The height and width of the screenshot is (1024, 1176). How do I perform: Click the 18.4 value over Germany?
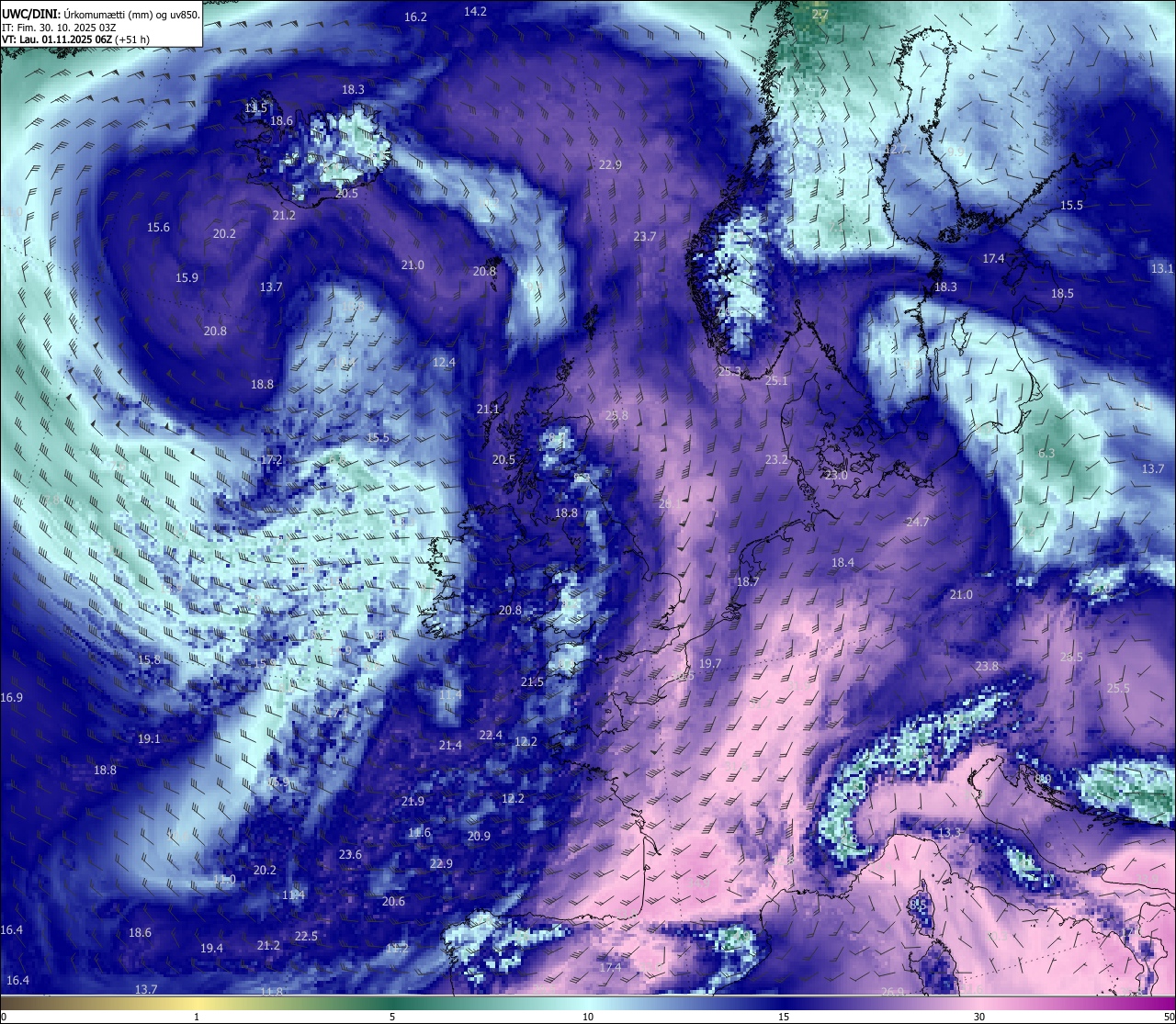point(842,562)
